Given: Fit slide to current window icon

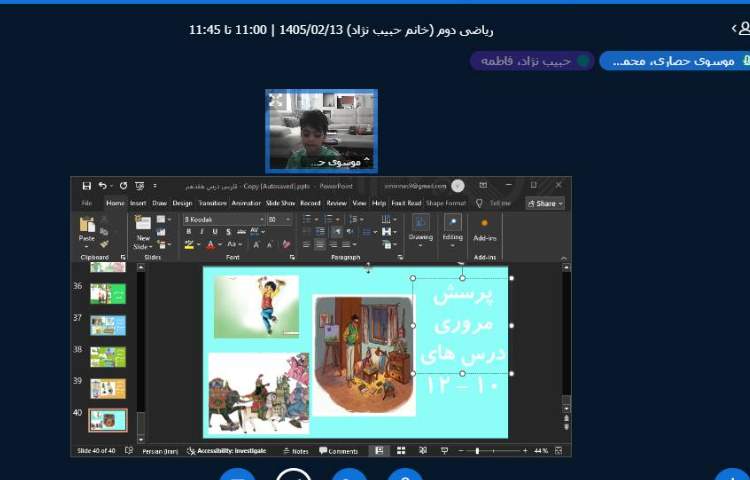Looking at the screenshot, I should [x=558, y=451].
